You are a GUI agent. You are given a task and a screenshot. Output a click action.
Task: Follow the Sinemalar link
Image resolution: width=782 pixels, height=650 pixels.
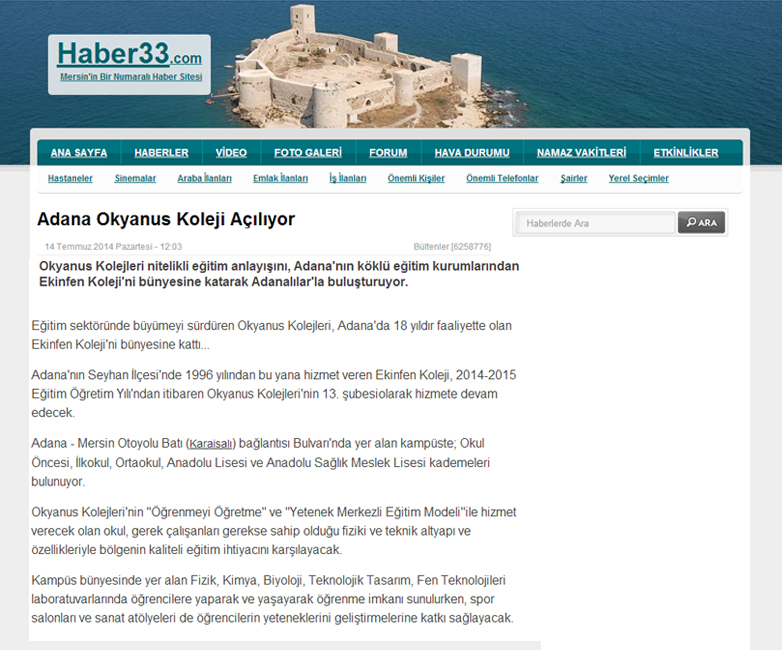[135, 178]
